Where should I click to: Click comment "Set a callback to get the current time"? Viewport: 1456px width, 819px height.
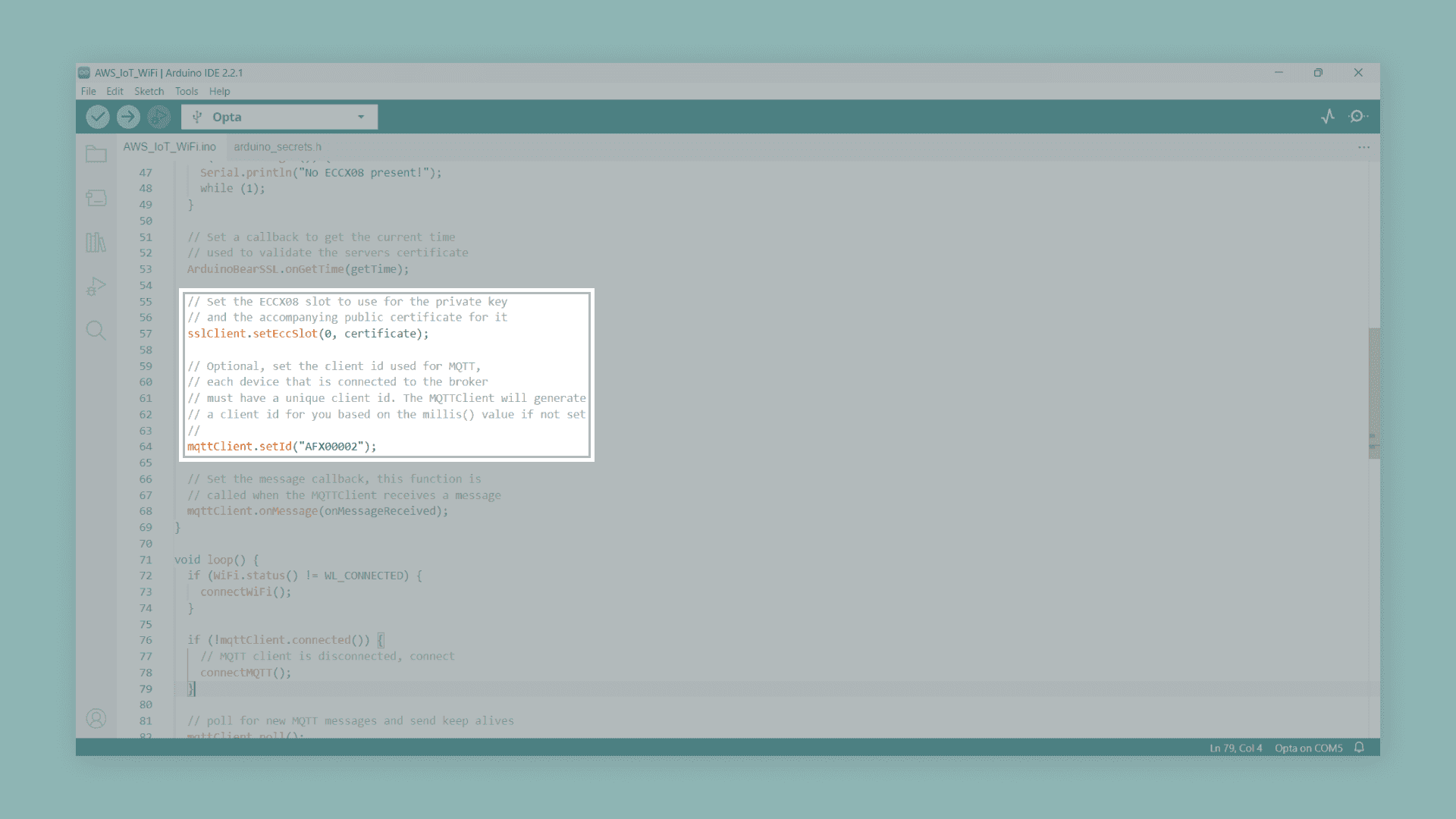322,237
